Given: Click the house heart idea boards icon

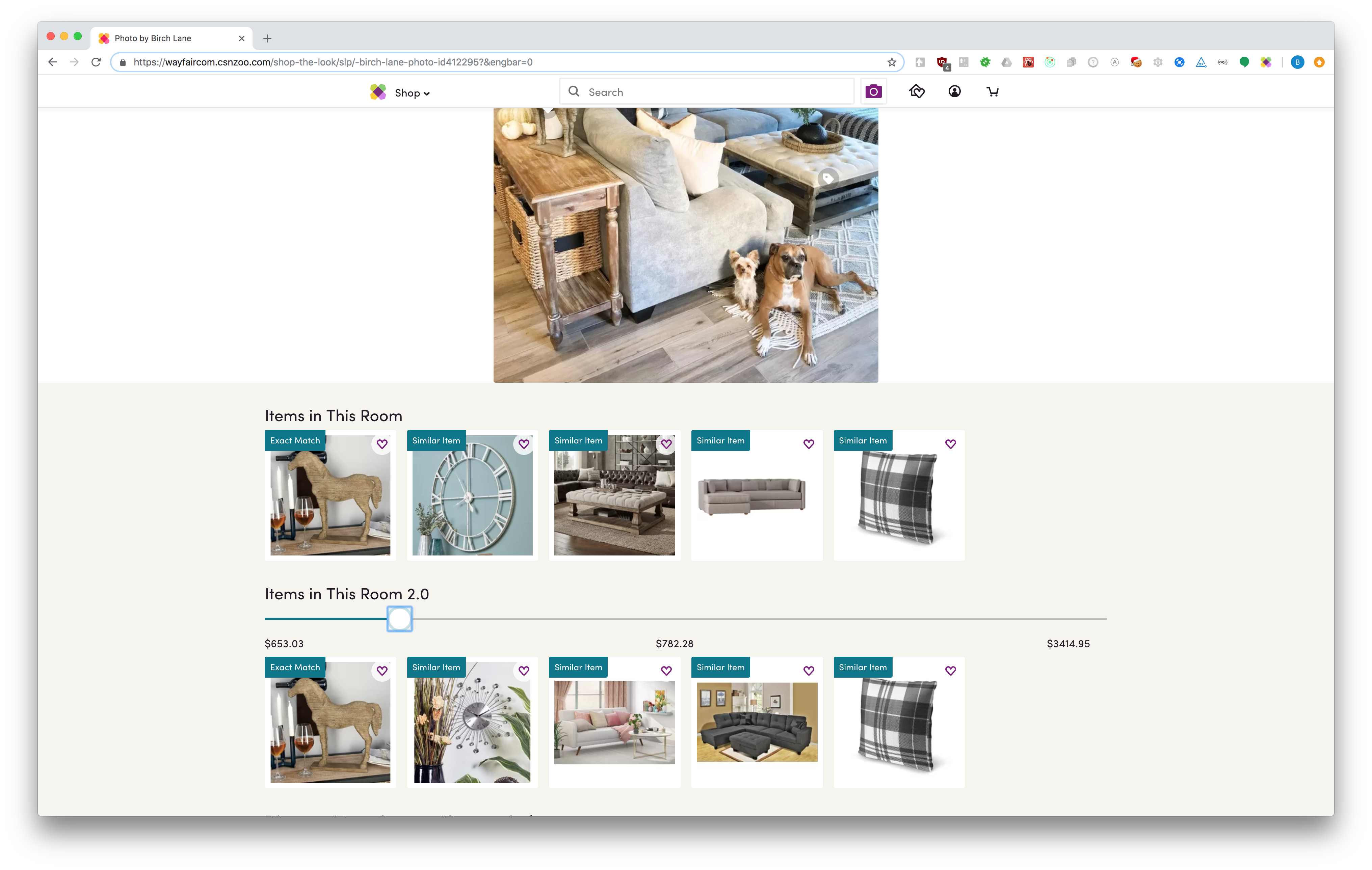Looking at the screenshot, I should click(x=916, y=92).
